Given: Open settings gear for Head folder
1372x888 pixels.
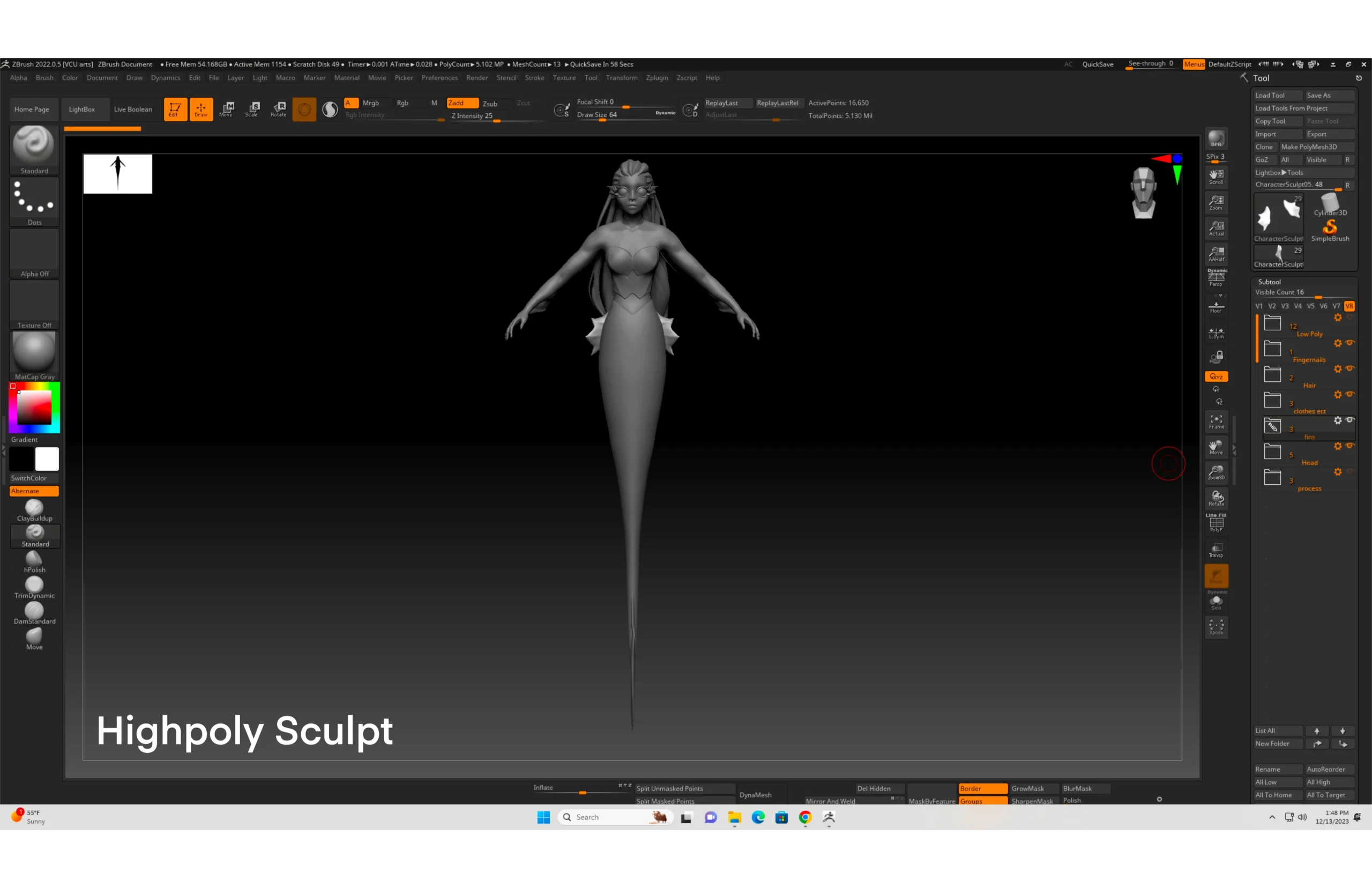Looking at the screenshot, I should 1337,446.
